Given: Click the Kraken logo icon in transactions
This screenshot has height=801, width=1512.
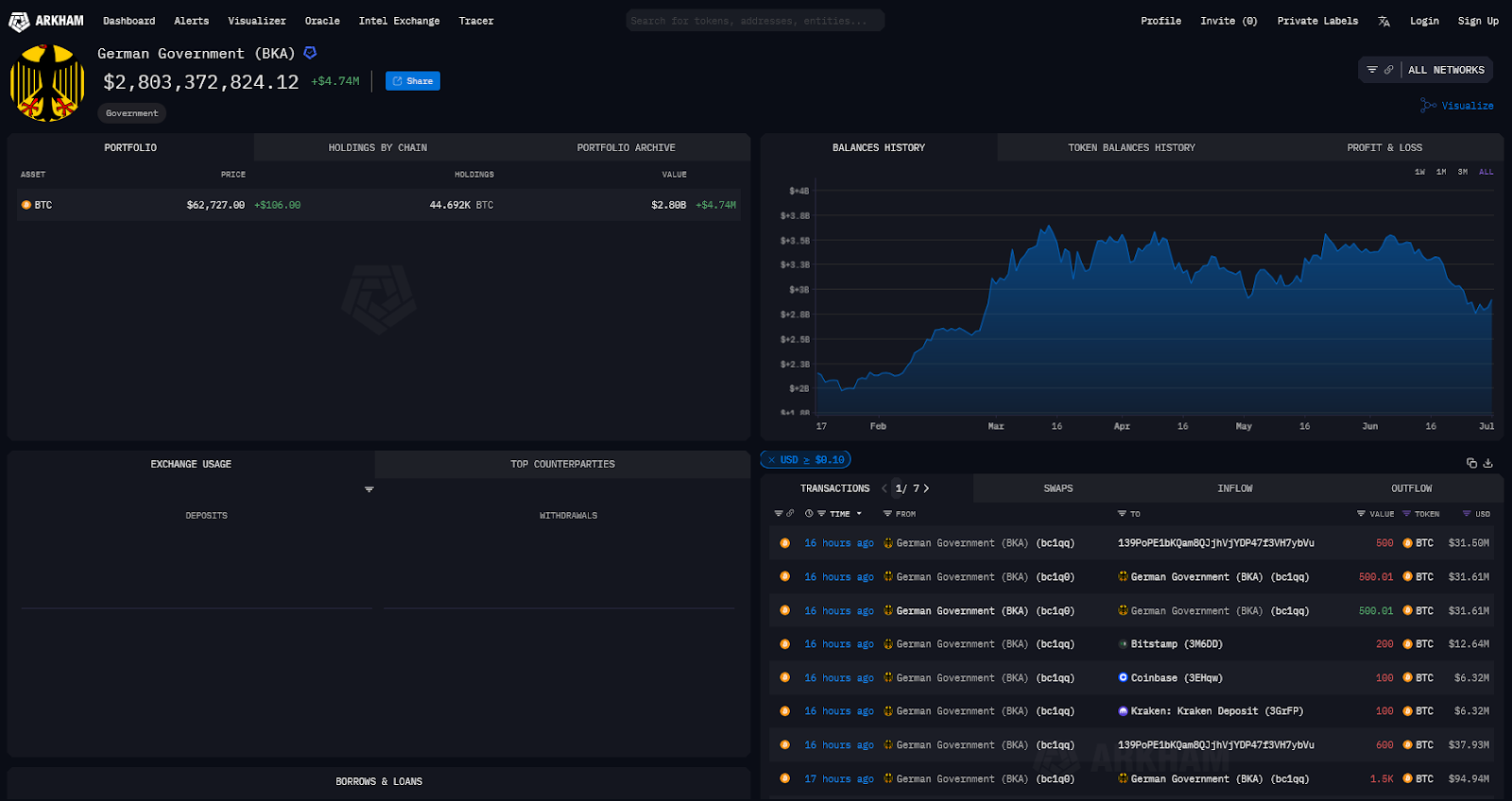Looking at the screenshot, I should [1123, 711].
